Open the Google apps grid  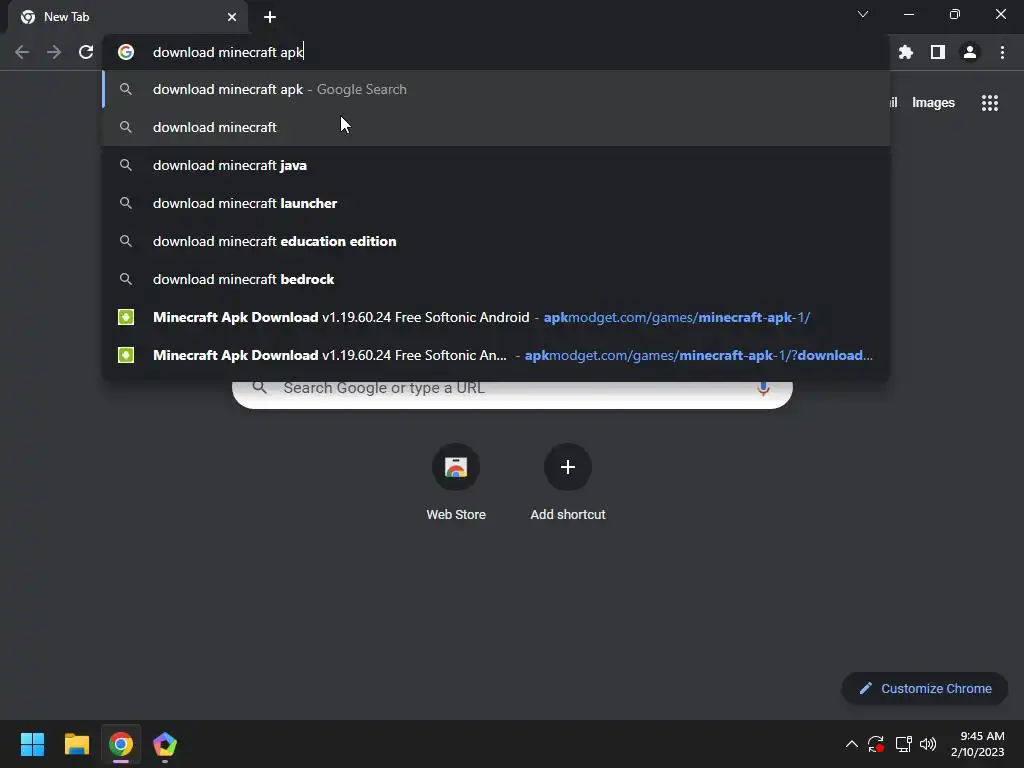pos(990,103)
